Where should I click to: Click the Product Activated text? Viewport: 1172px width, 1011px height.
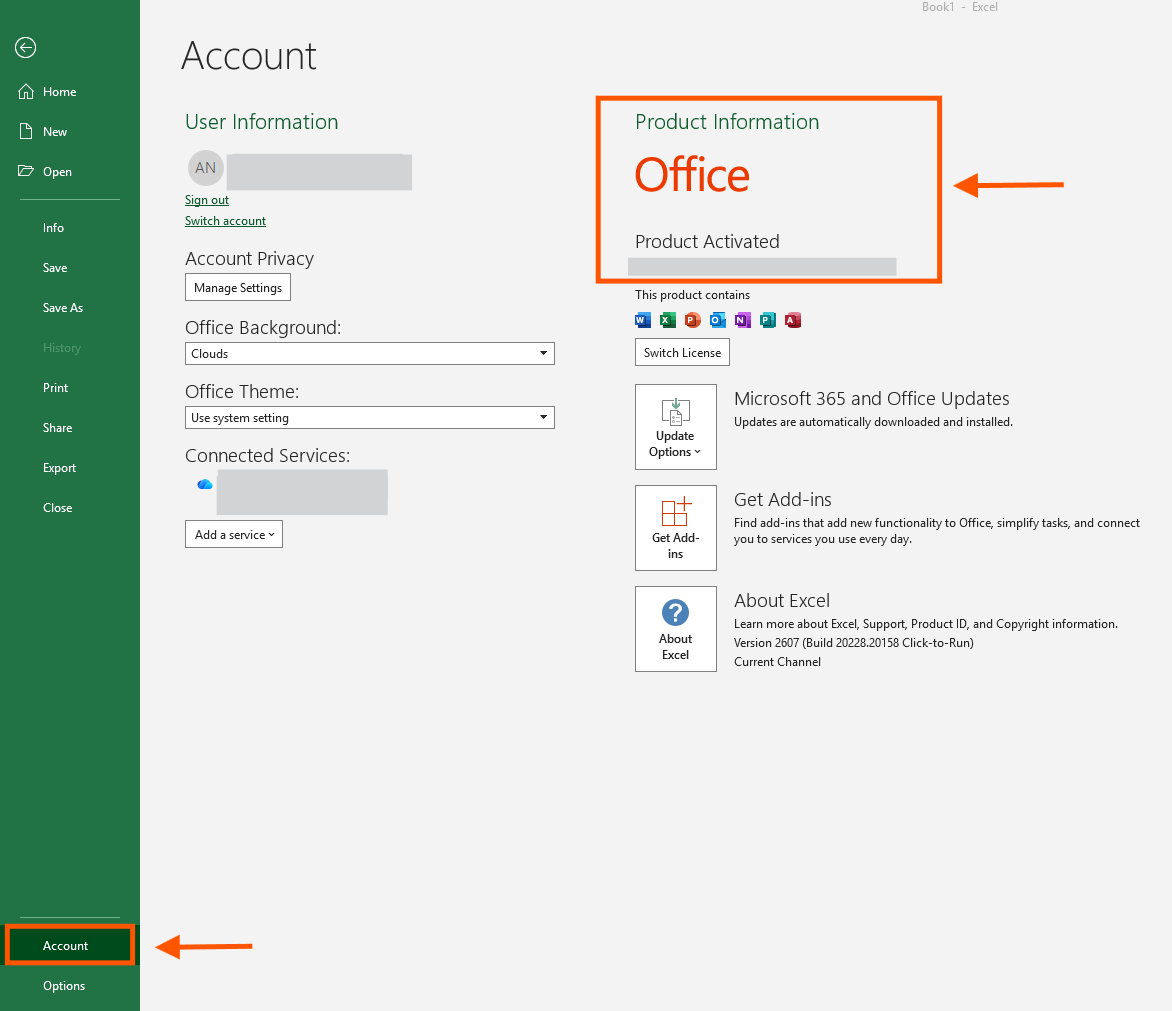[707, 241]
